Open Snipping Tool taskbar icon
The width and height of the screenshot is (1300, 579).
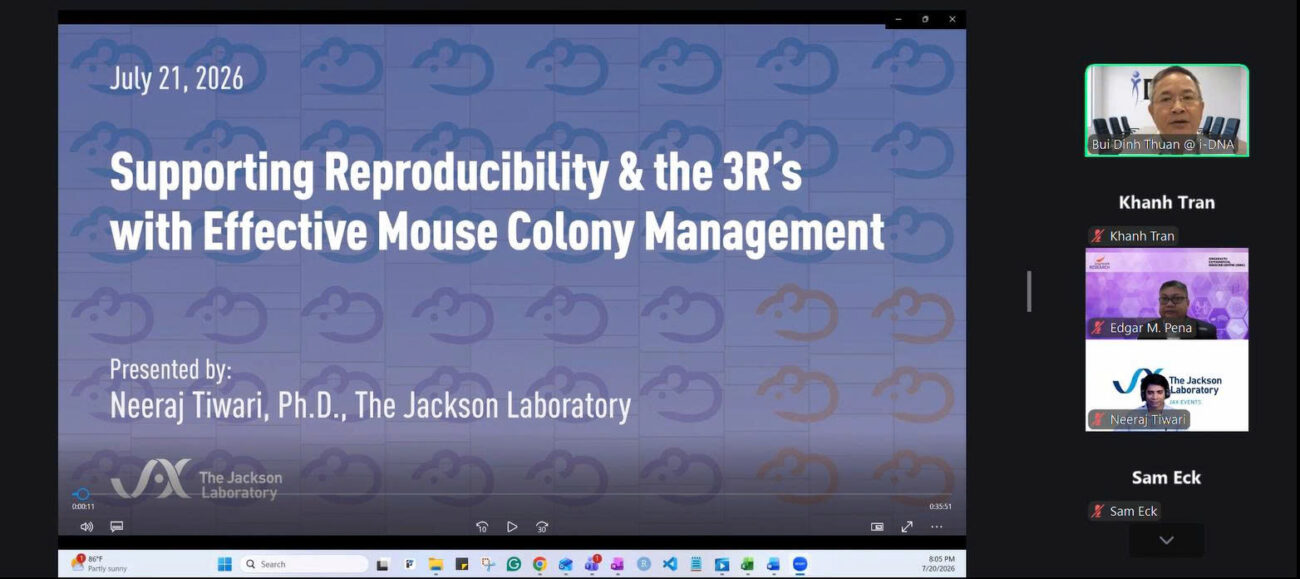click(x=487, y=564)
